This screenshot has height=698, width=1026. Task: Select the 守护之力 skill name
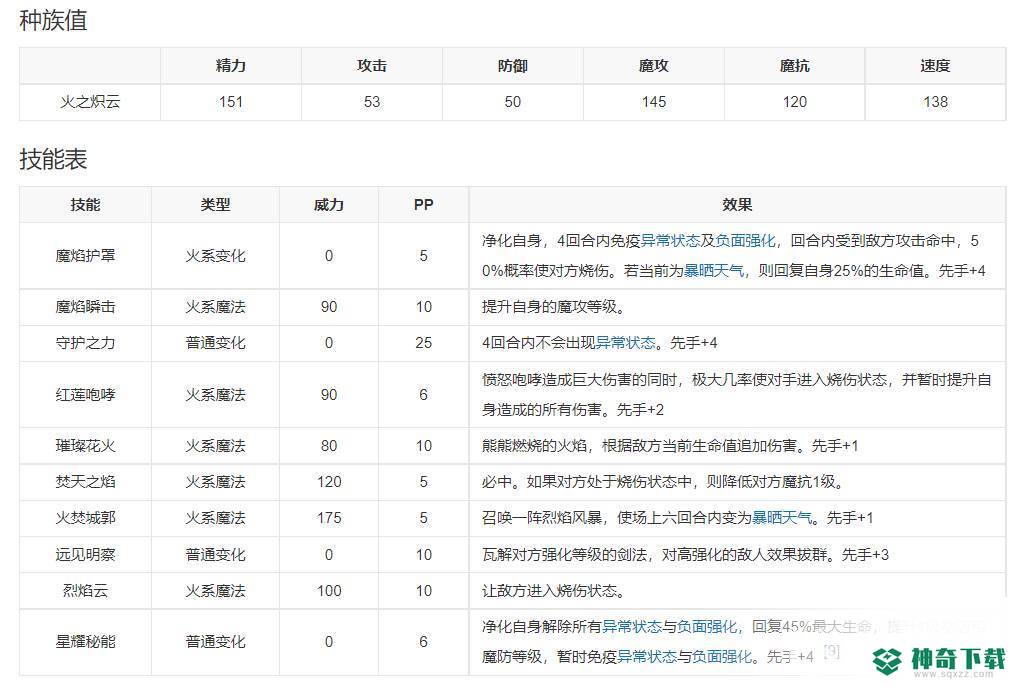(85, 343)
